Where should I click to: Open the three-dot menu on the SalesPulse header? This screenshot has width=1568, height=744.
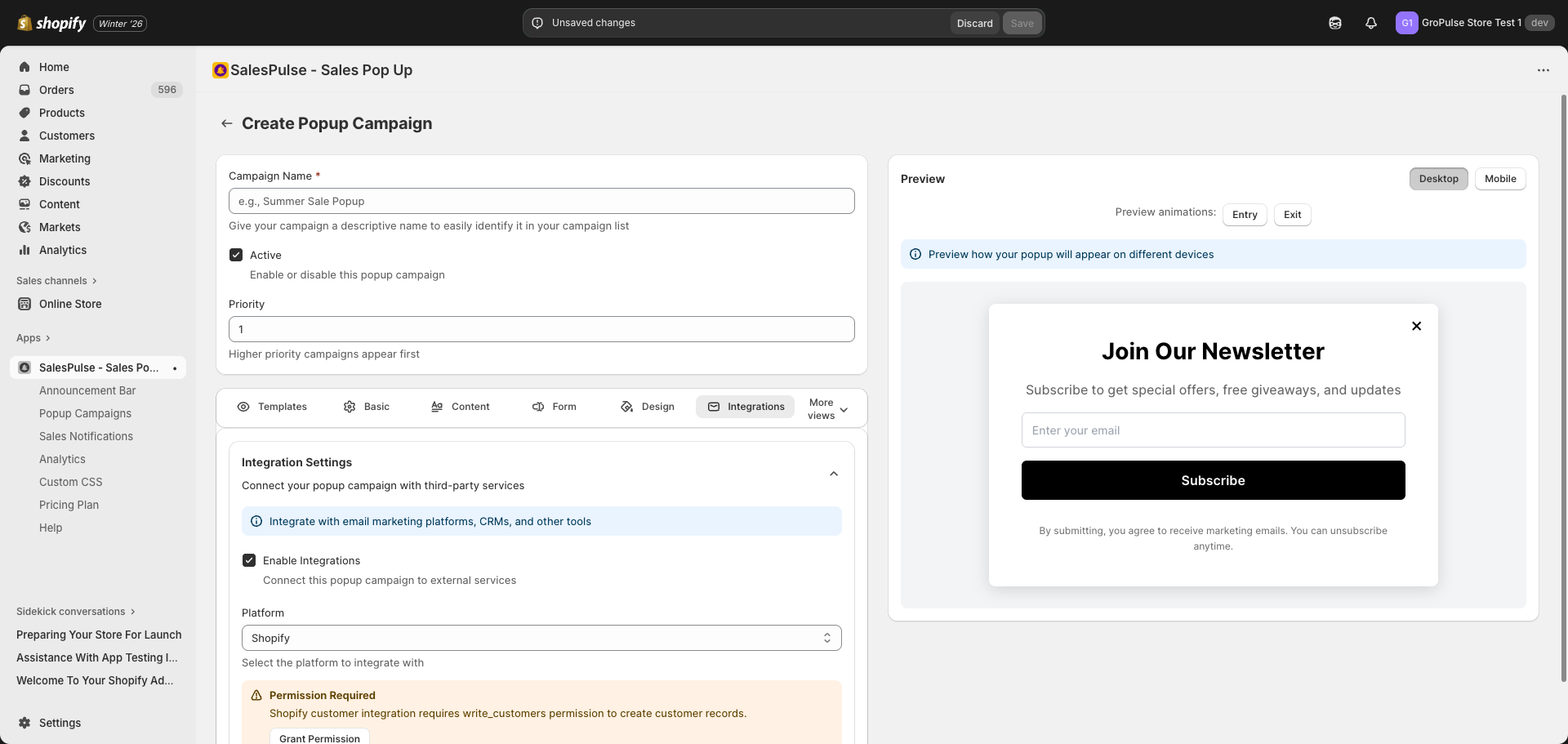coord(1544,70)
